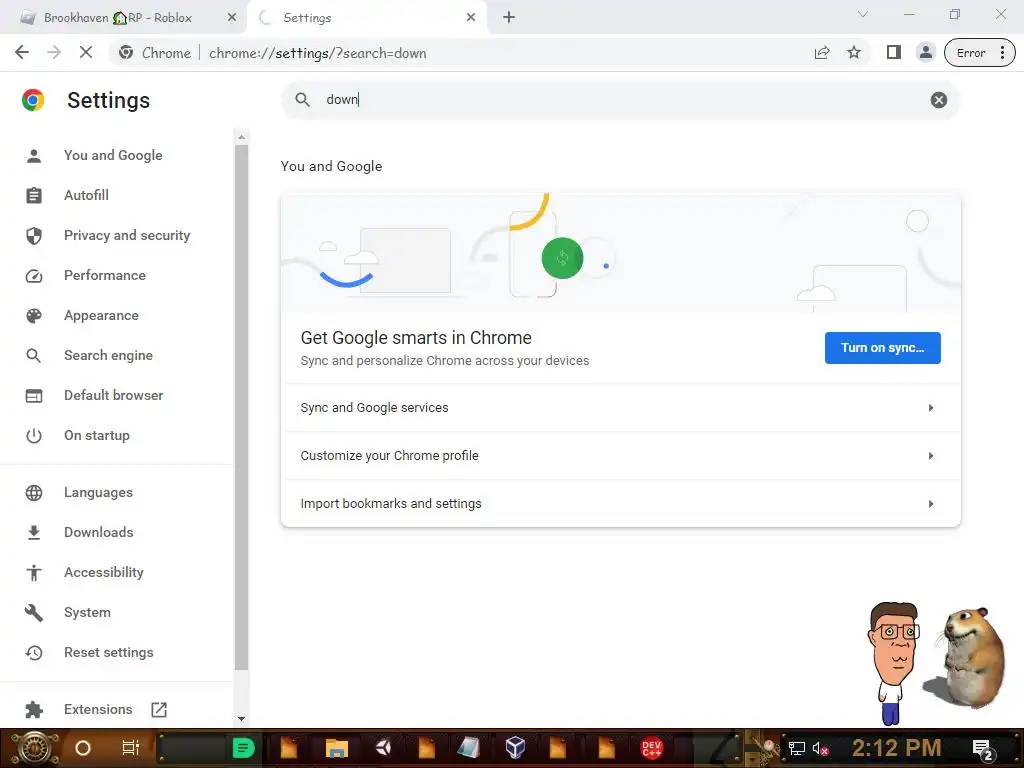Click sidebar scrollbar up arrow
Image resolution: width=1024 pixels, height=768 pixels.
coord(241,136)
